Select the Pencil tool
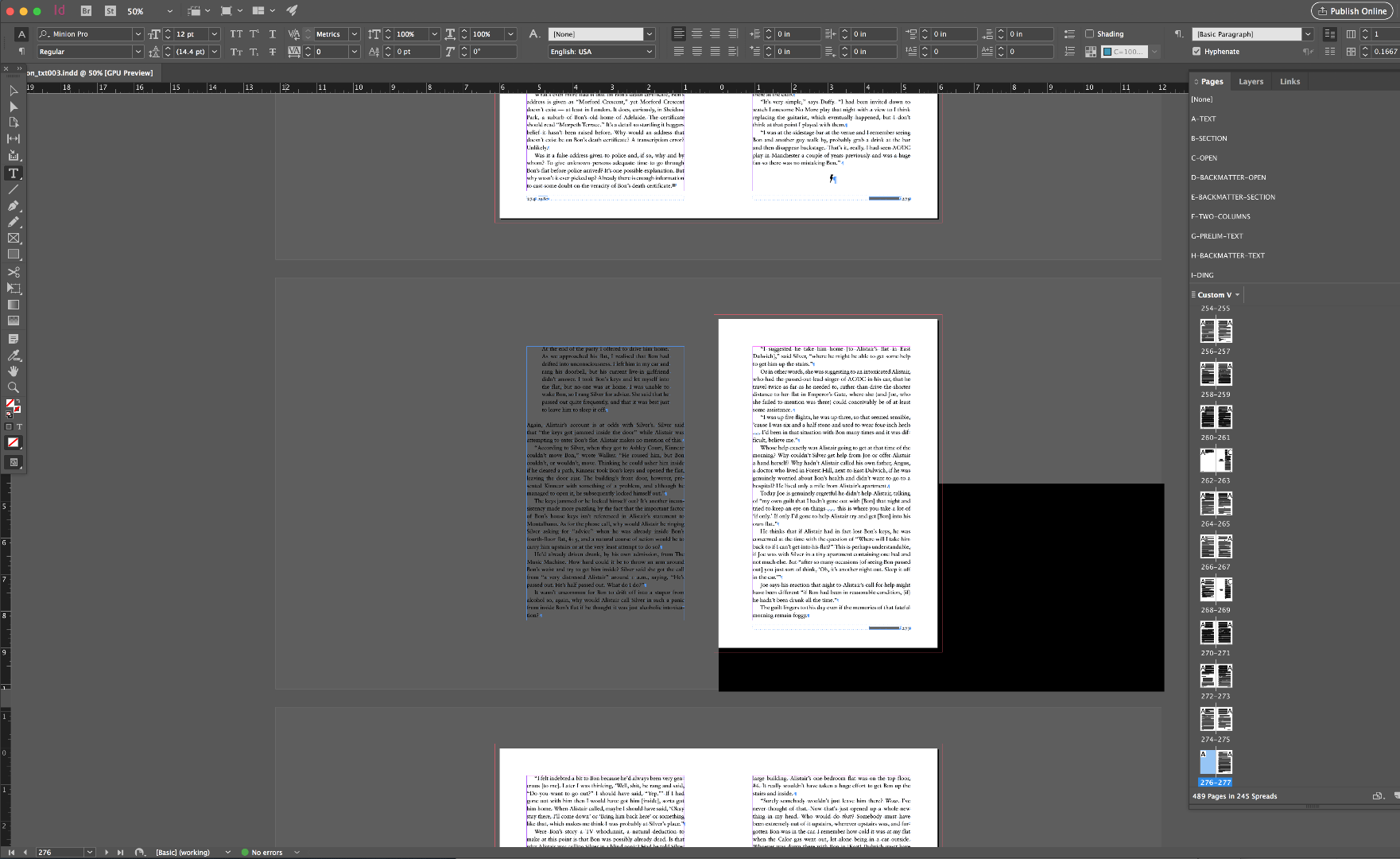This screenshot has width=1400, height=859. 14,222
